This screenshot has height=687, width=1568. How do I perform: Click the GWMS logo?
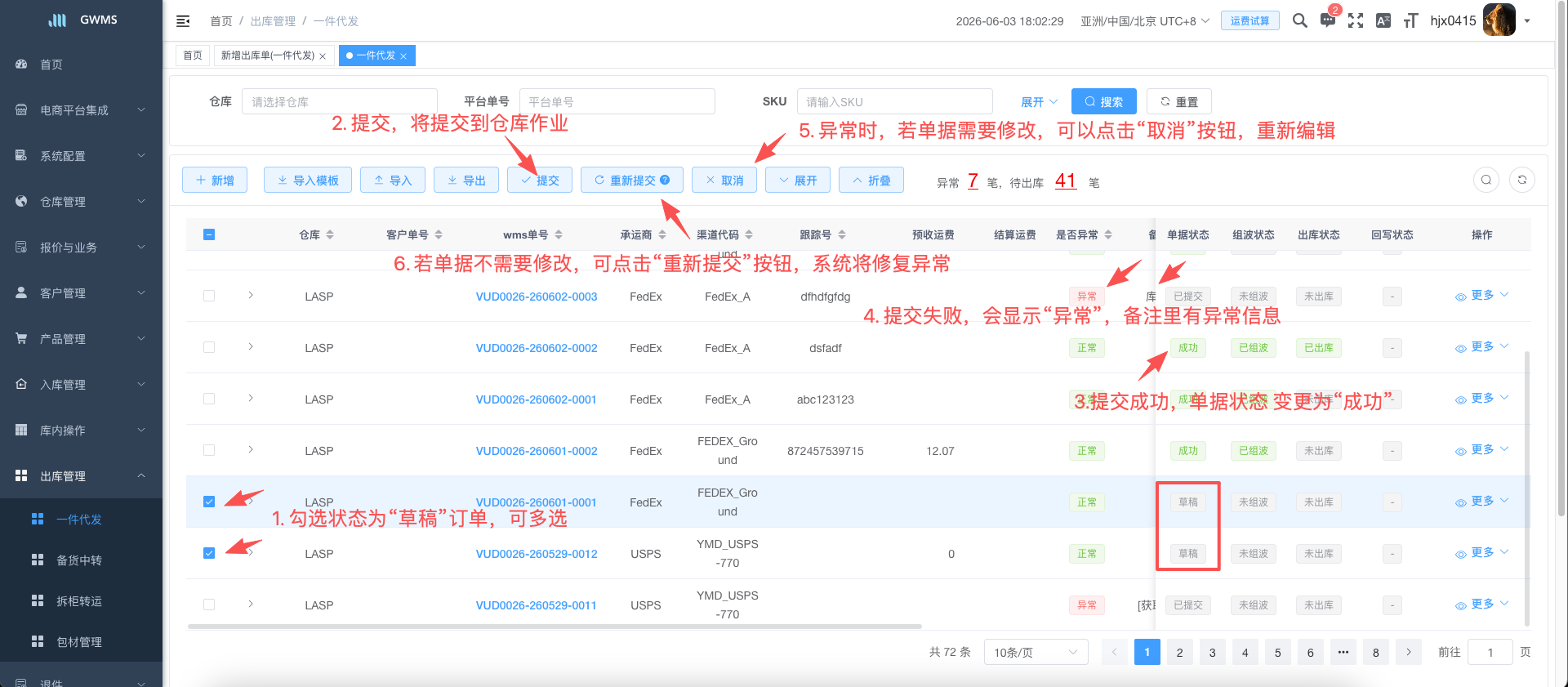tap(82, 20)
